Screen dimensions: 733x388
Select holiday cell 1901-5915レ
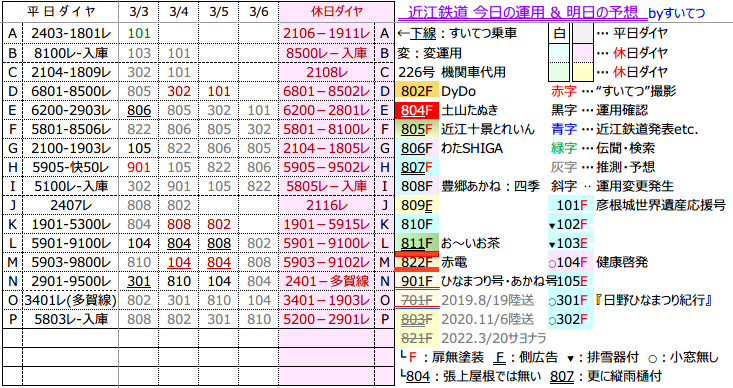click(327, 224)
